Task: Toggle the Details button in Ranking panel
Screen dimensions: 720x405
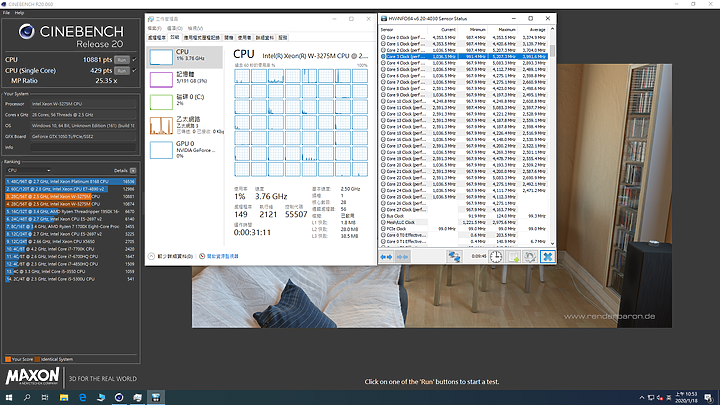Action: (133, 170)
